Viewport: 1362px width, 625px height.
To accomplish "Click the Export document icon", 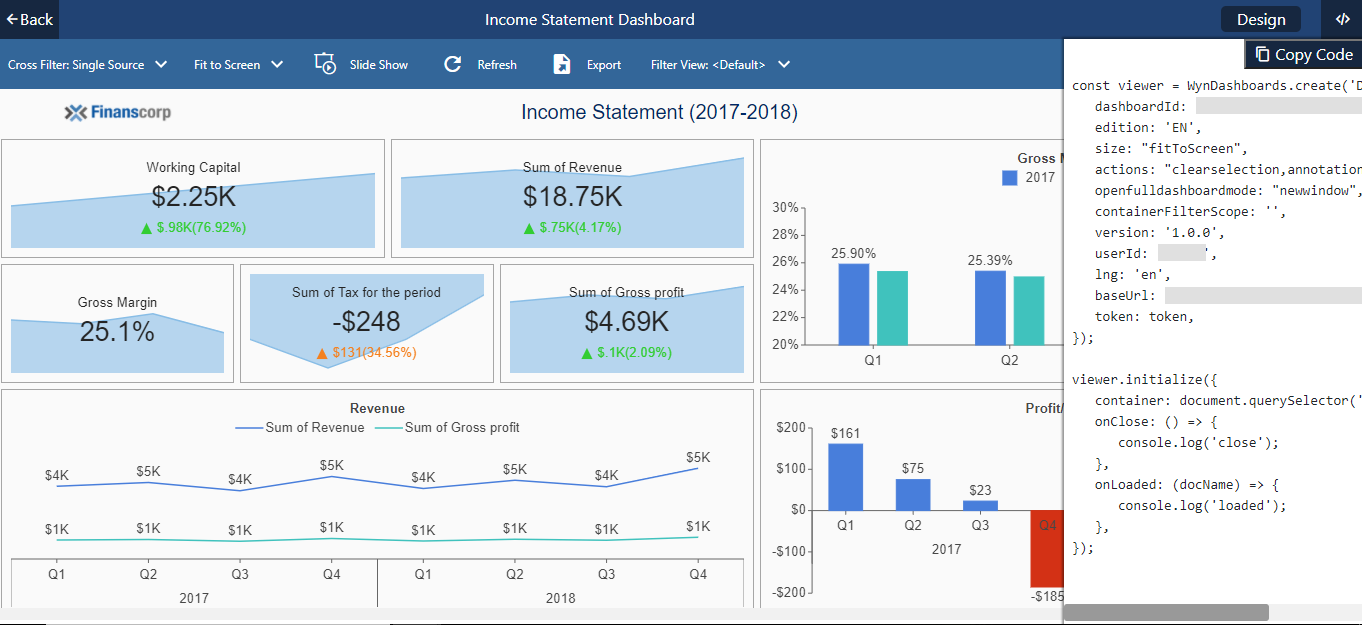I will tap(562, 64).
